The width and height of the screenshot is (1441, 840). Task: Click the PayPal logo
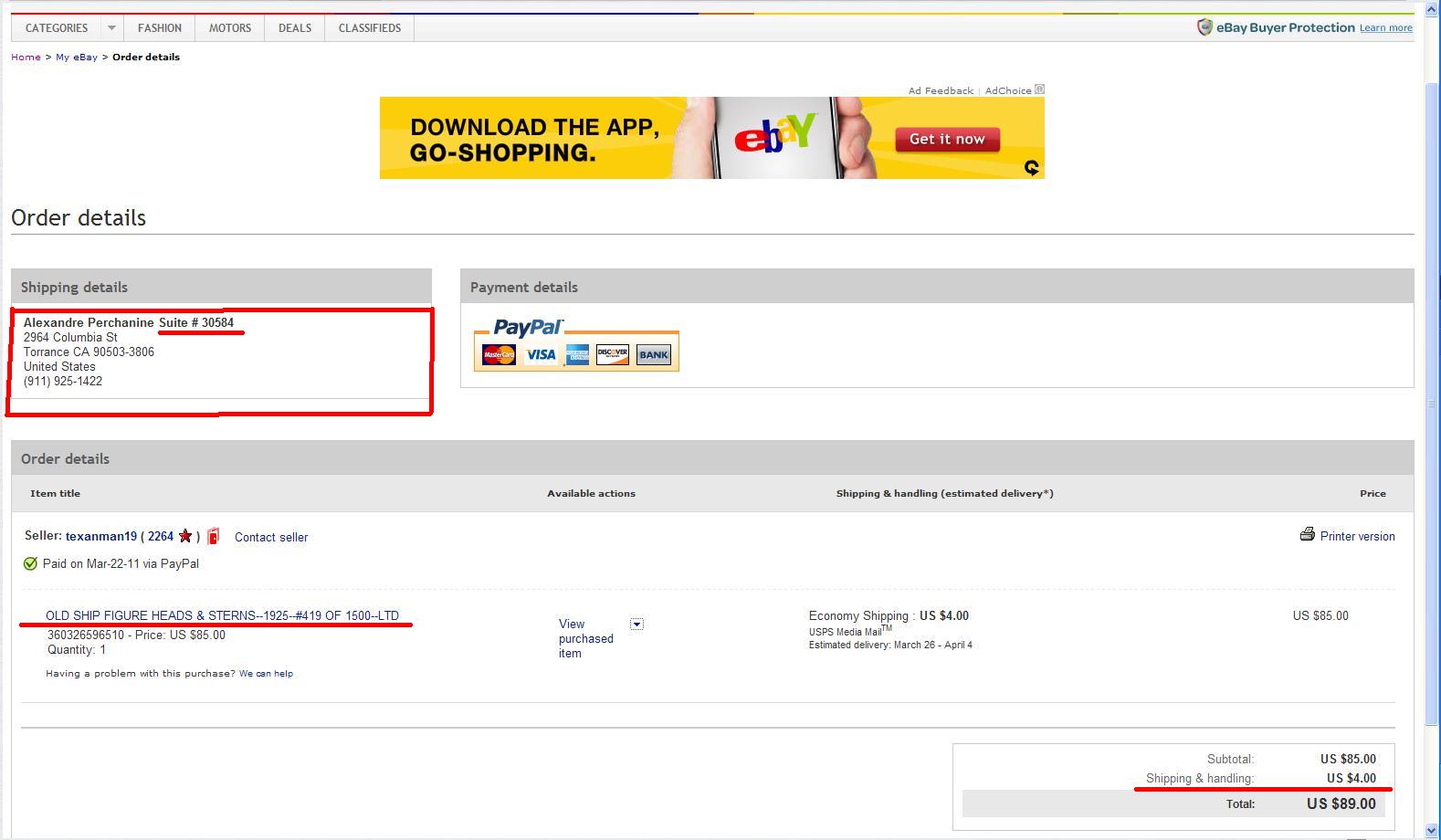click(x=529, y=328)
